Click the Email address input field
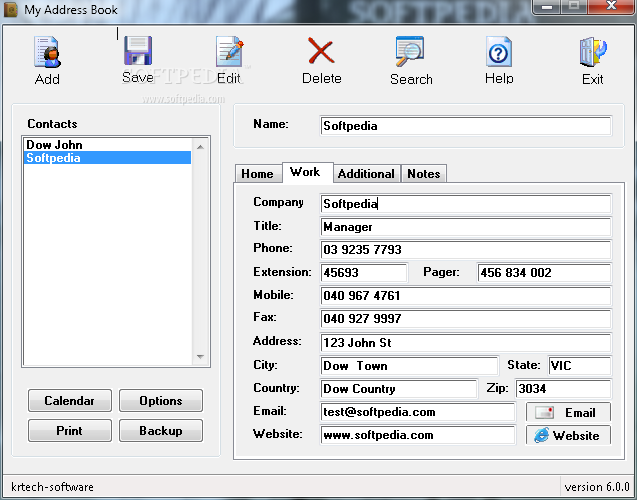637x500 pixels. coord(418,412)
